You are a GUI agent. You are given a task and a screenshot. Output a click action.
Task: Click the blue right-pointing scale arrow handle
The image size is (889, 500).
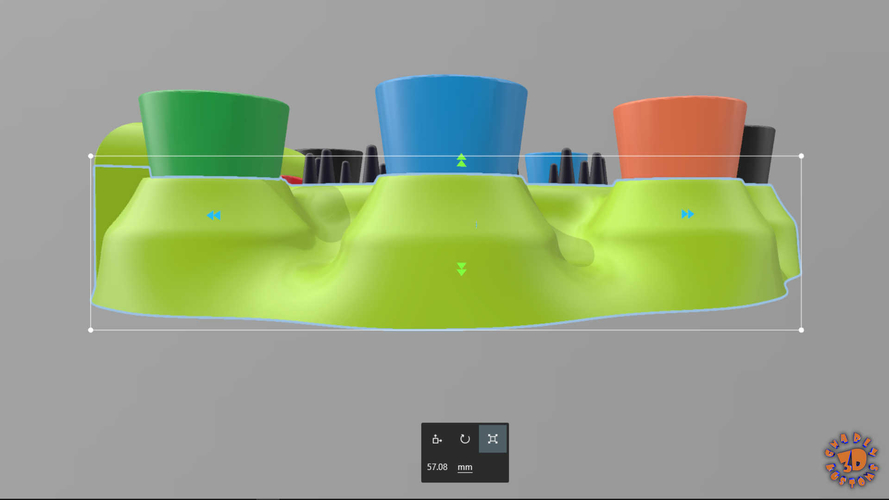[687, 214]
